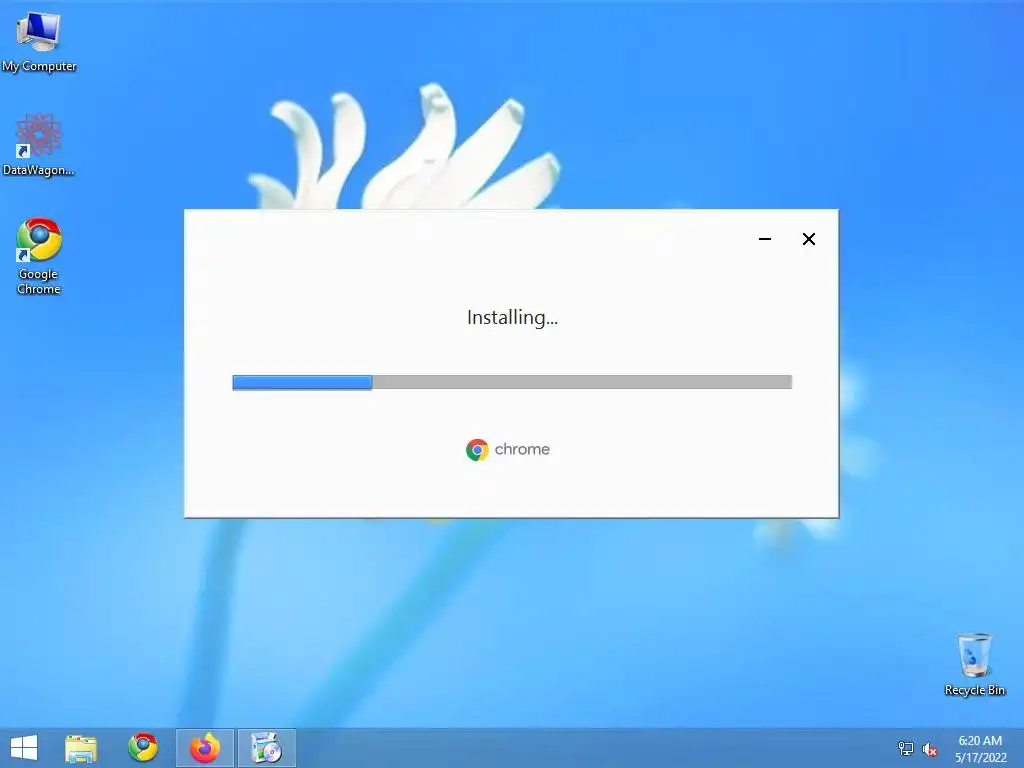Open Chrome from the taskbar

[x=143, y=748]
